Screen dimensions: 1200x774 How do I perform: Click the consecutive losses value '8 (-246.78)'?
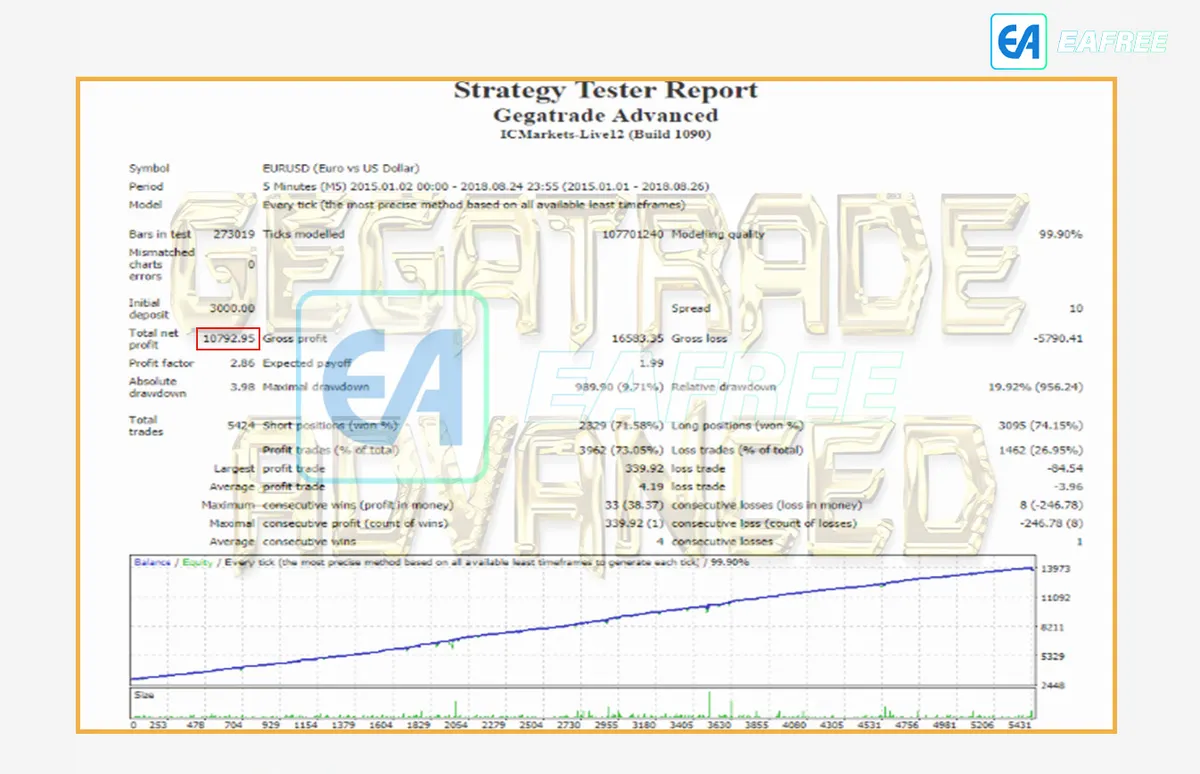point(1050,506)
